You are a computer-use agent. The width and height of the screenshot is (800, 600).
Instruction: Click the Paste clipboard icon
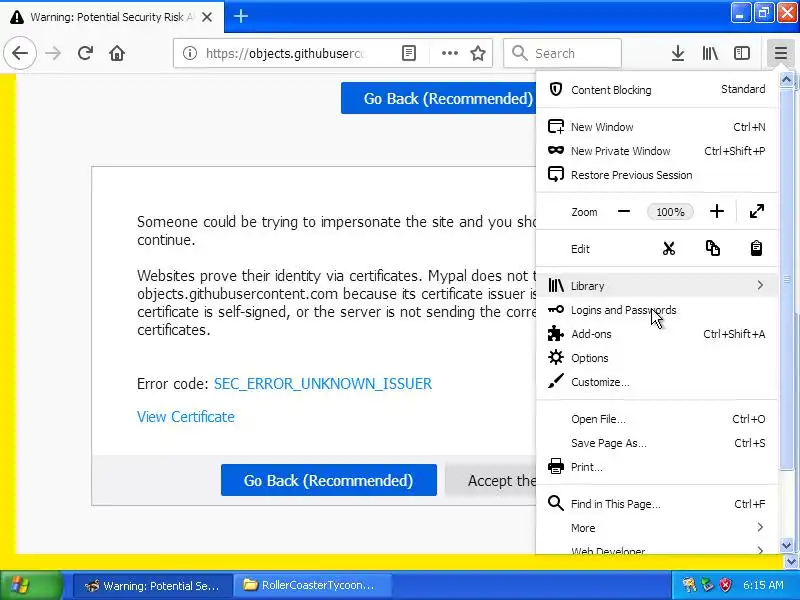click(756, 248)
